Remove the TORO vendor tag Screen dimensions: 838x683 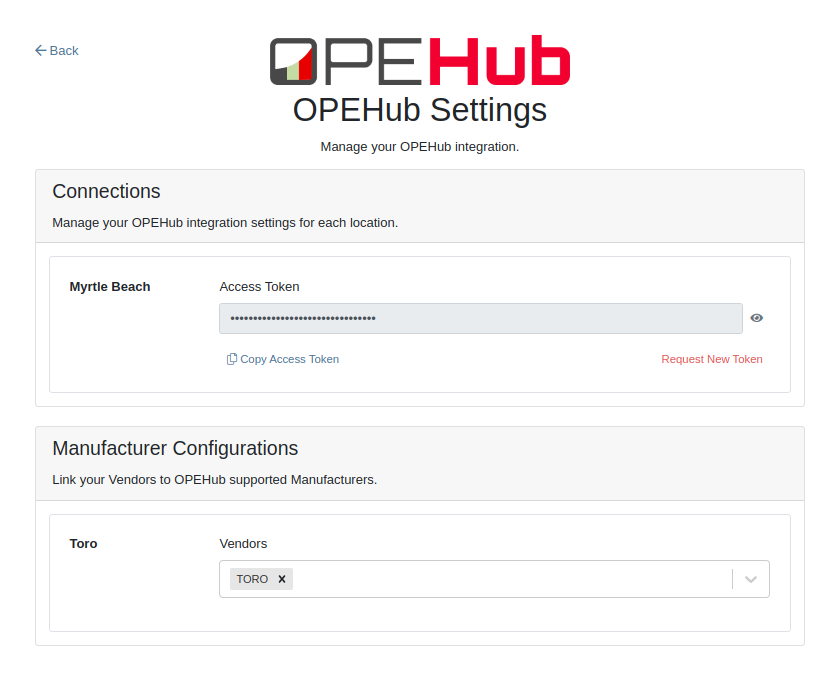coord(282,579)
